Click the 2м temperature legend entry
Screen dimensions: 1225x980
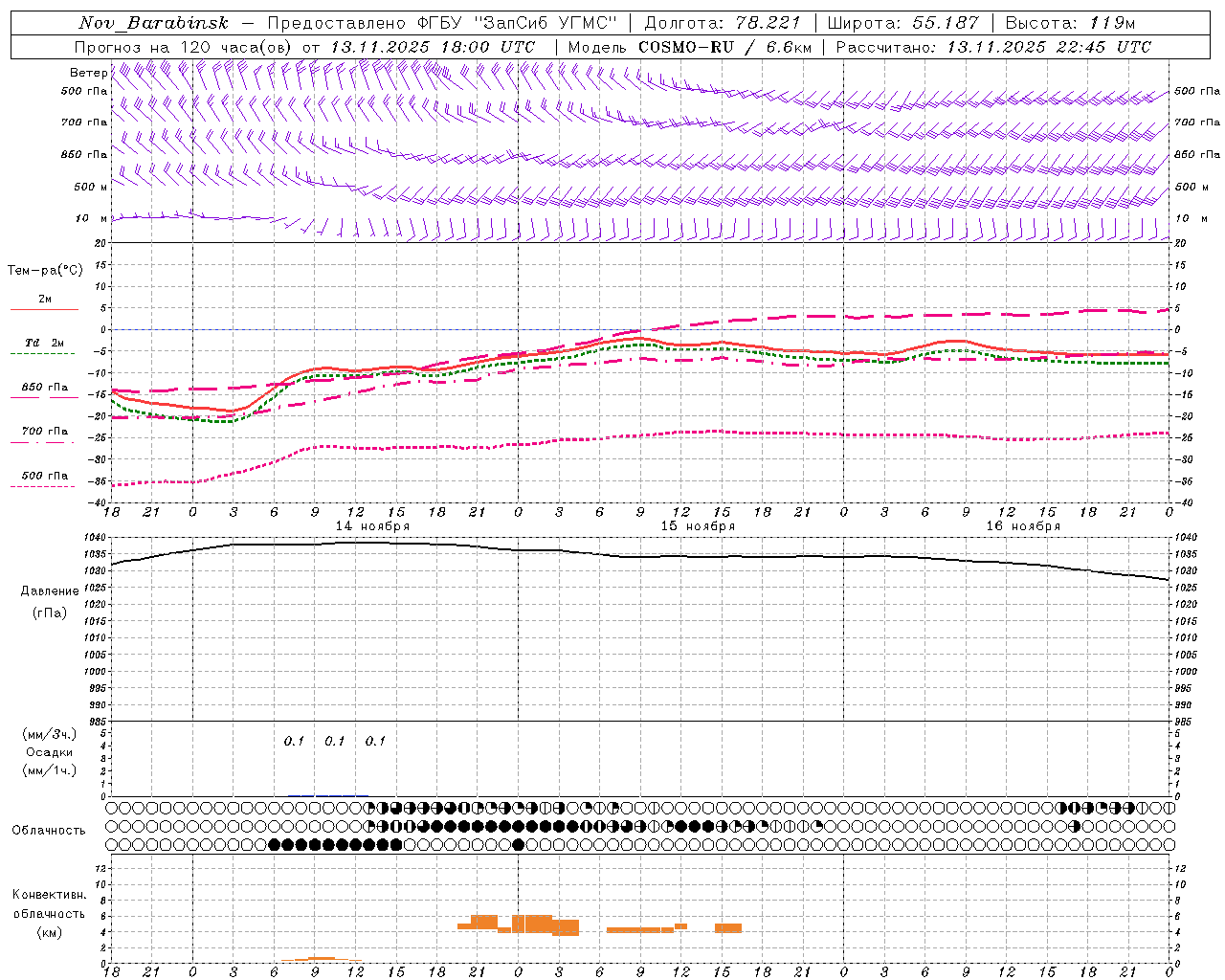45,299
